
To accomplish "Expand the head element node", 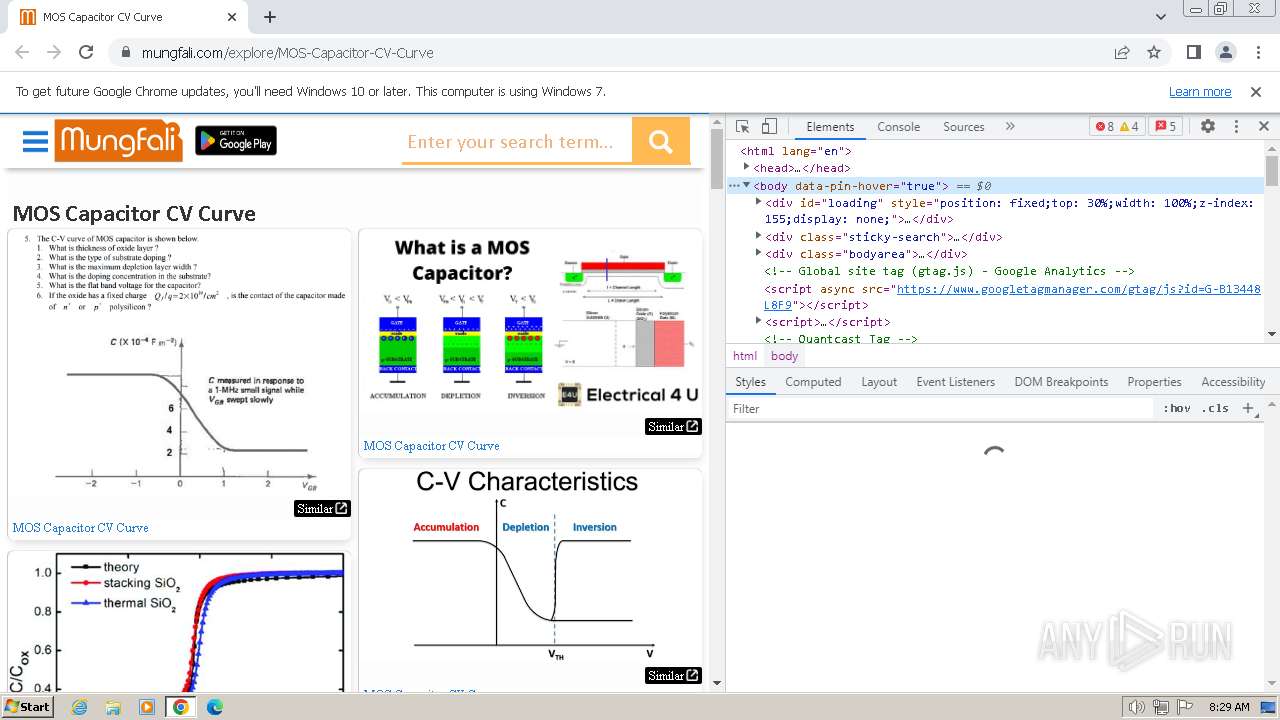I will [x=746, y=167].
